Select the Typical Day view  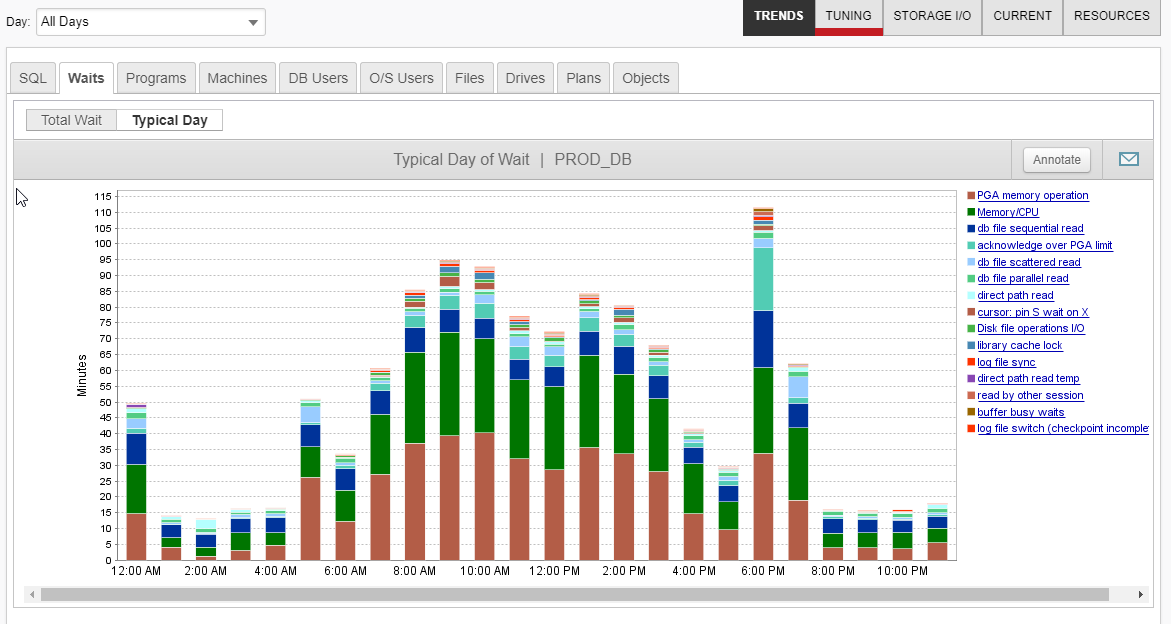click(x=170, y=120)
